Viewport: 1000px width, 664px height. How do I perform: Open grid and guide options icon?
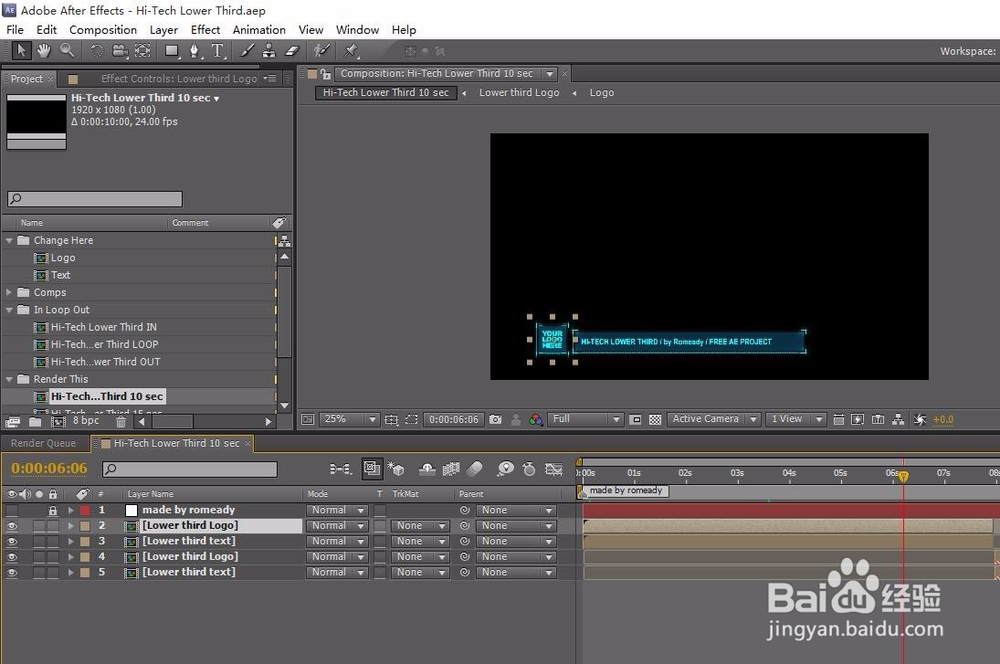pos(391,419)
